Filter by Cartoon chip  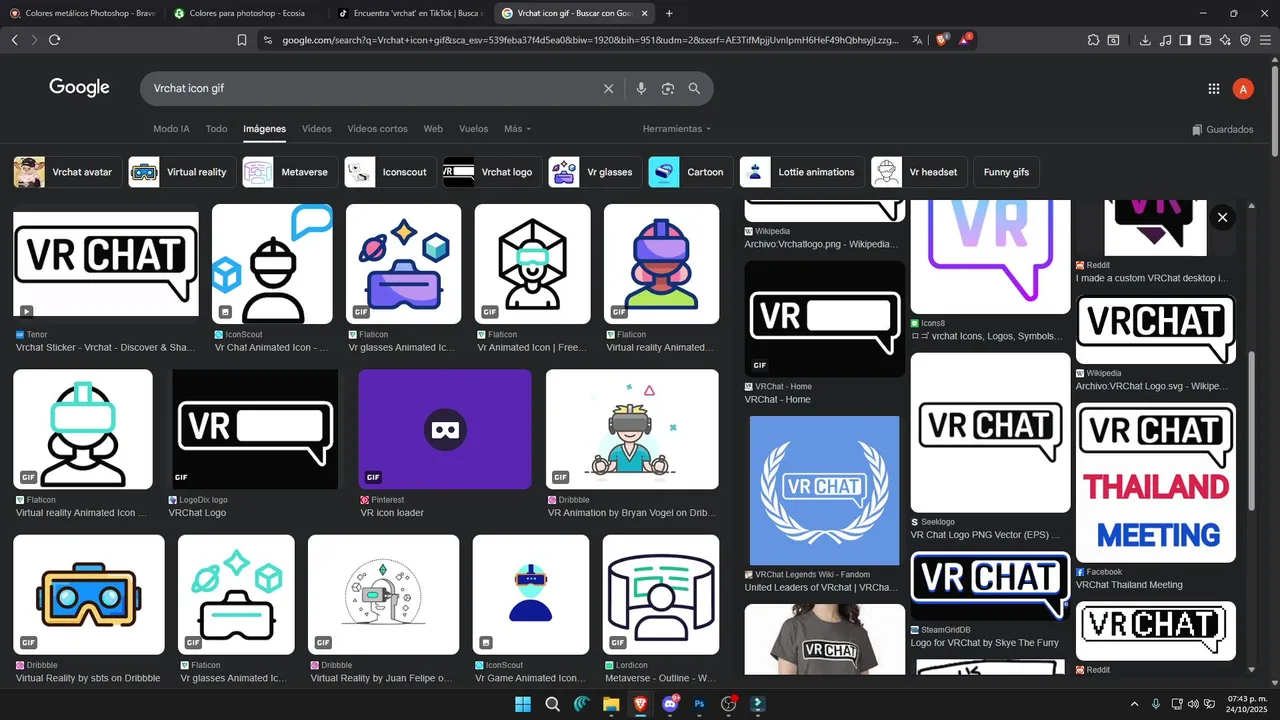691,172
